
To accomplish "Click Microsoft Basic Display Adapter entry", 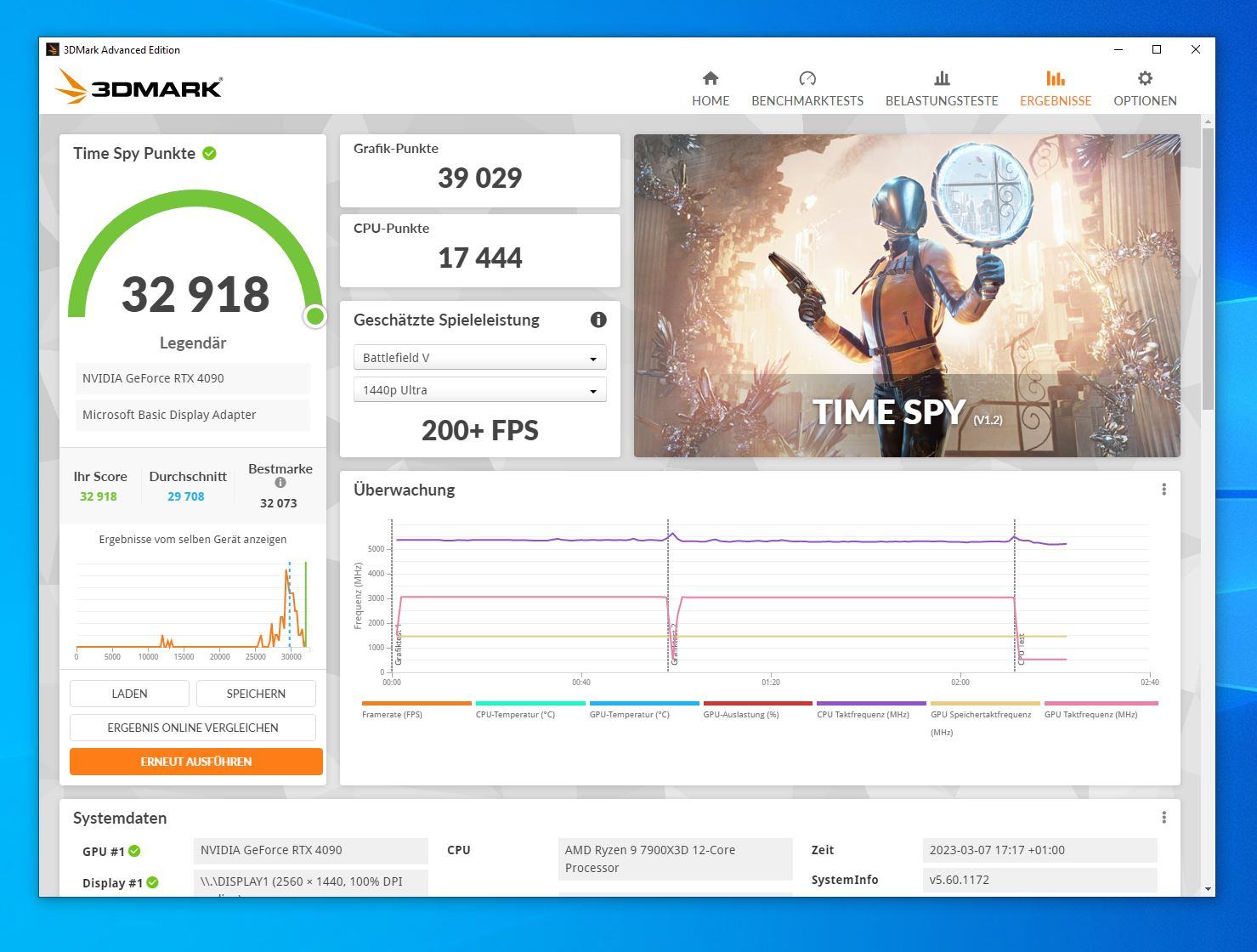I will [x=193, y=415].
